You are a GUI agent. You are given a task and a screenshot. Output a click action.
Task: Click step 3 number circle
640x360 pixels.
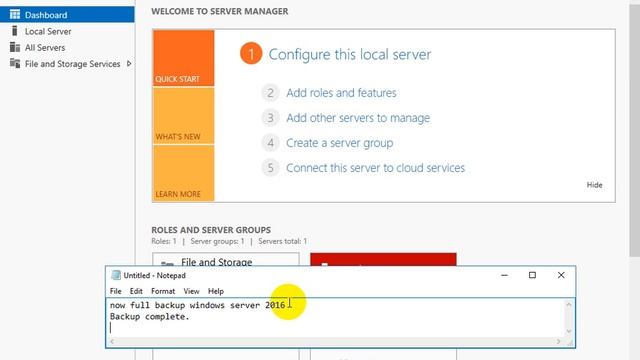pos(270,118)
